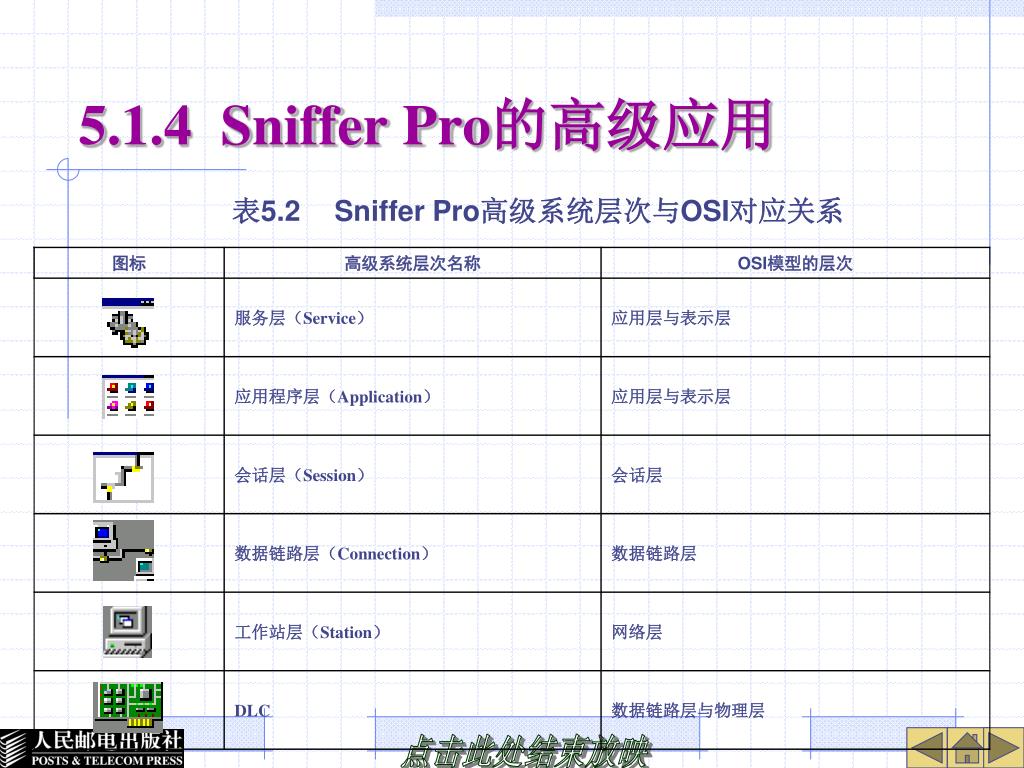Click the DLC green circuit board icon
This screenshot has height=768, width=1024.
click(x=128, y=707)
